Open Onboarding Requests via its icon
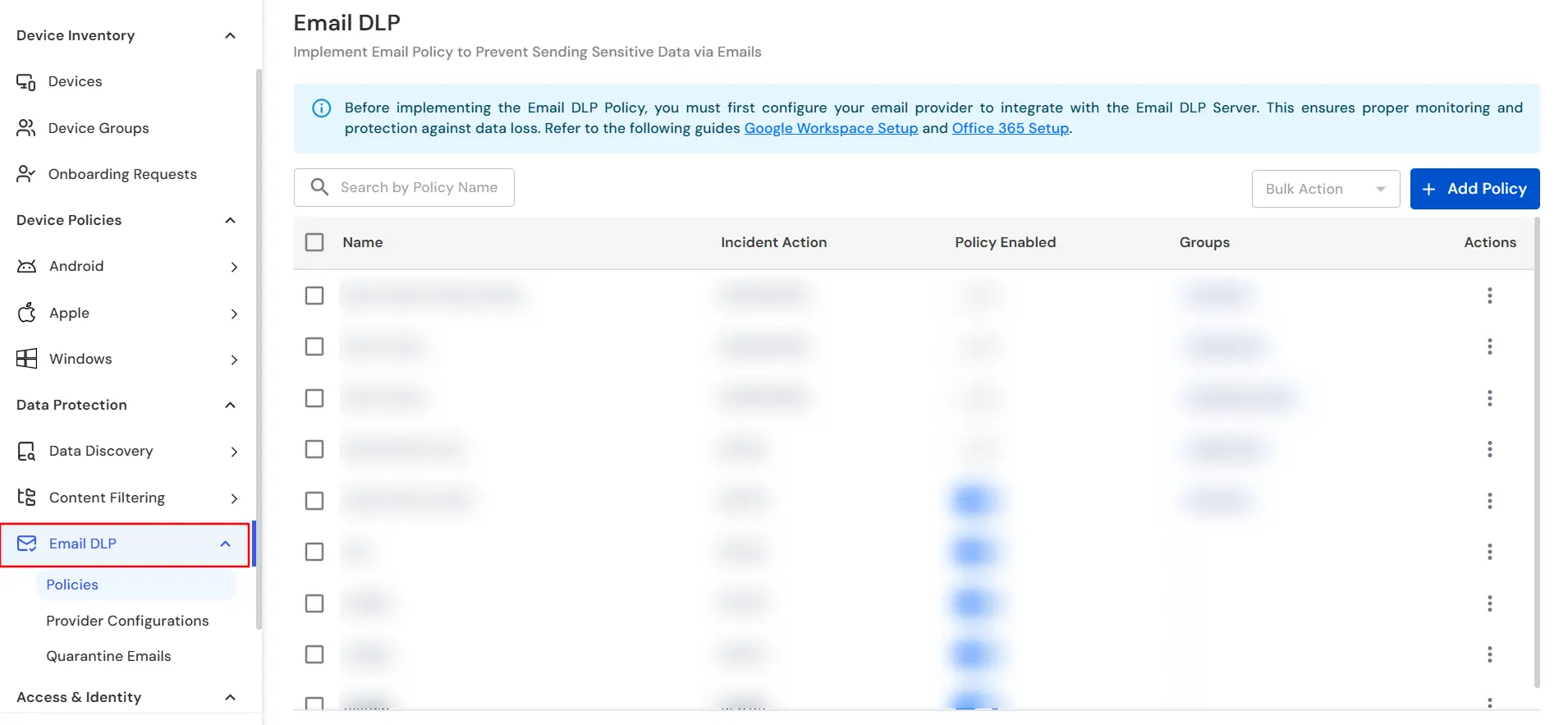The width and height of the screenshot is (1568, 725). coord(26,173)
